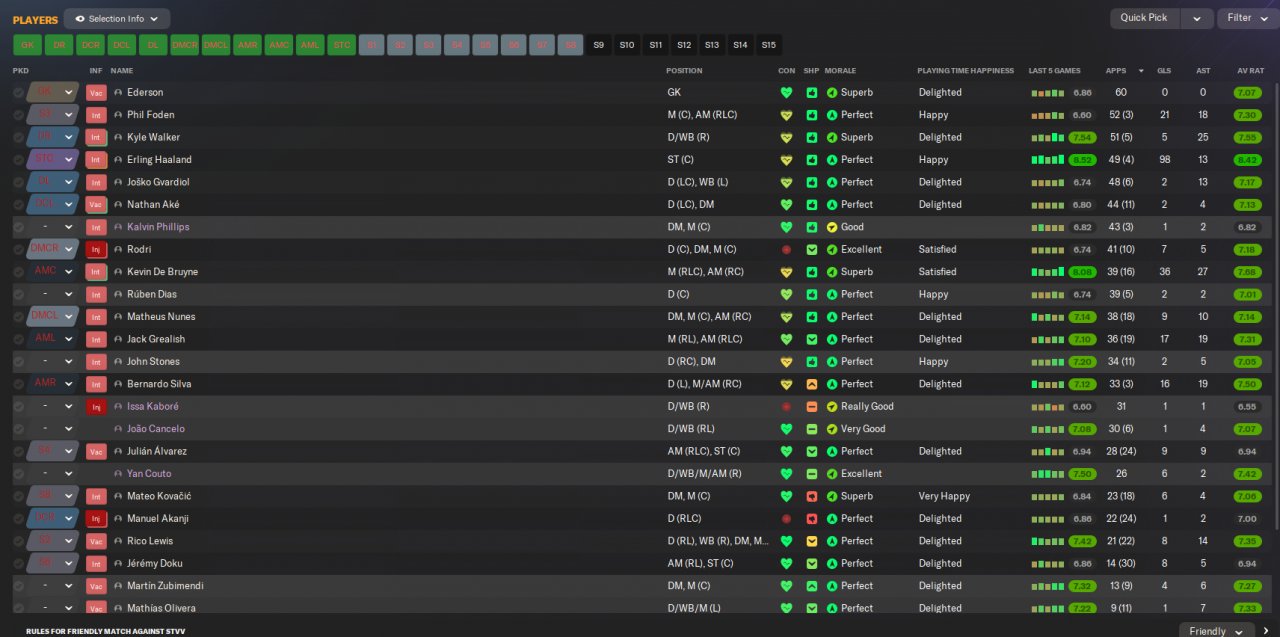Click the Vac status badge for Ederson
The width and height of the screenshot is (1280, 637).
coord(96,93)
